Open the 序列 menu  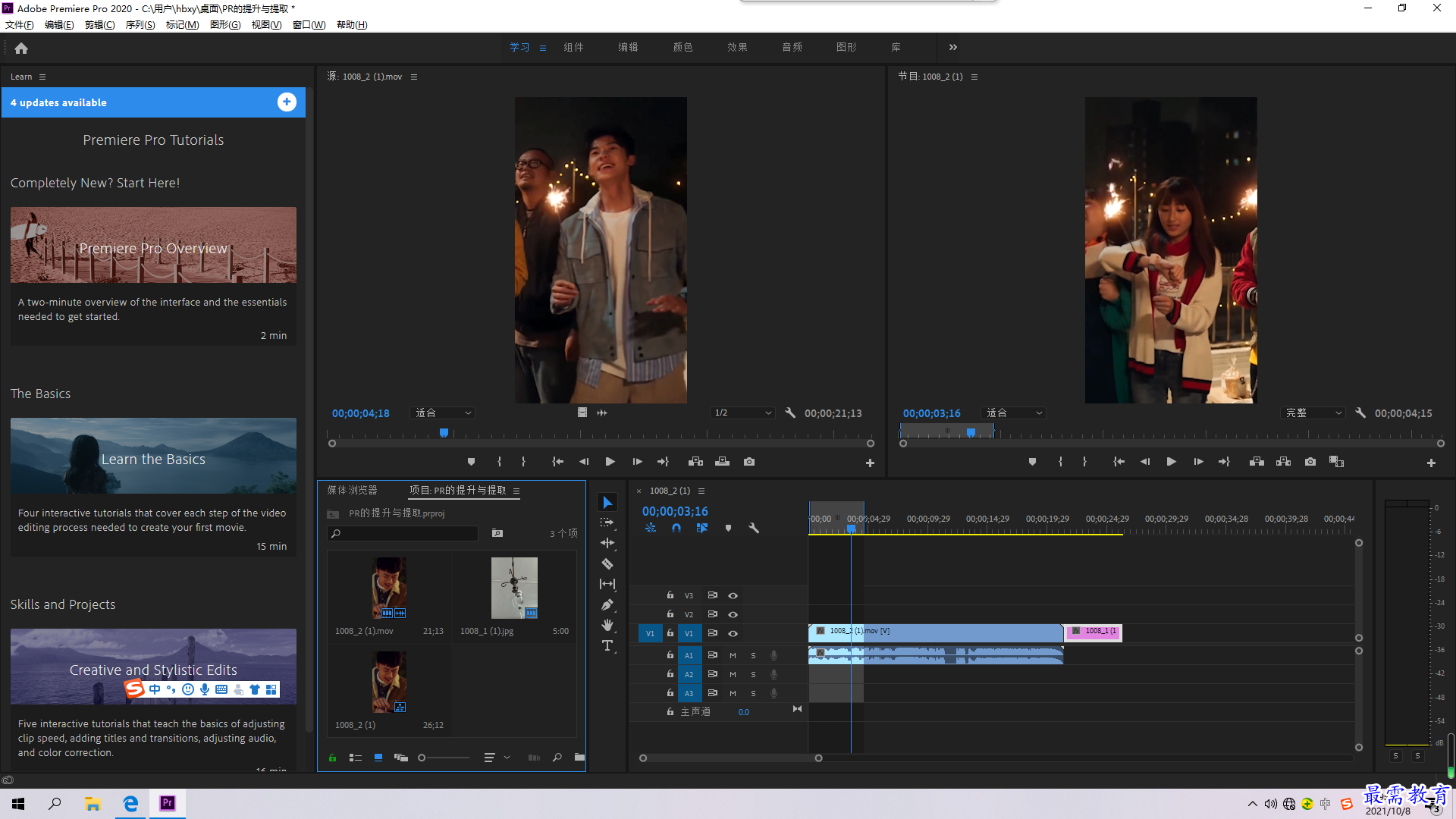click(x=140, y=25)
